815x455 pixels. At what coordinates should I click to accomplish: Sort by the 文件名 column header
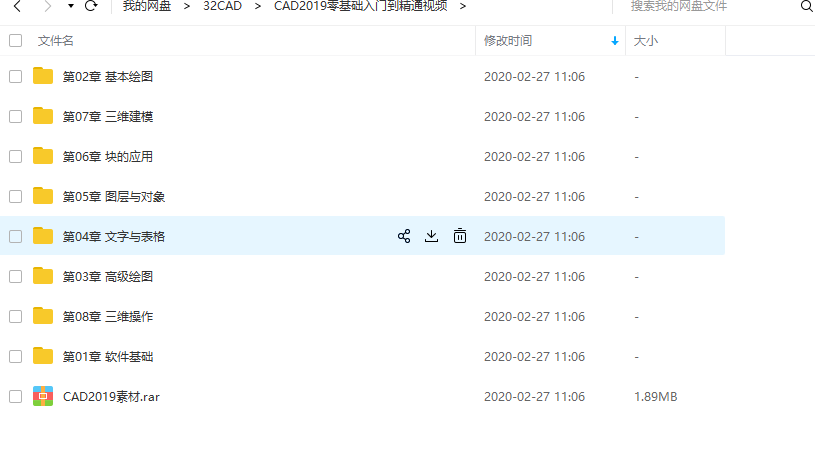[56, 41]
